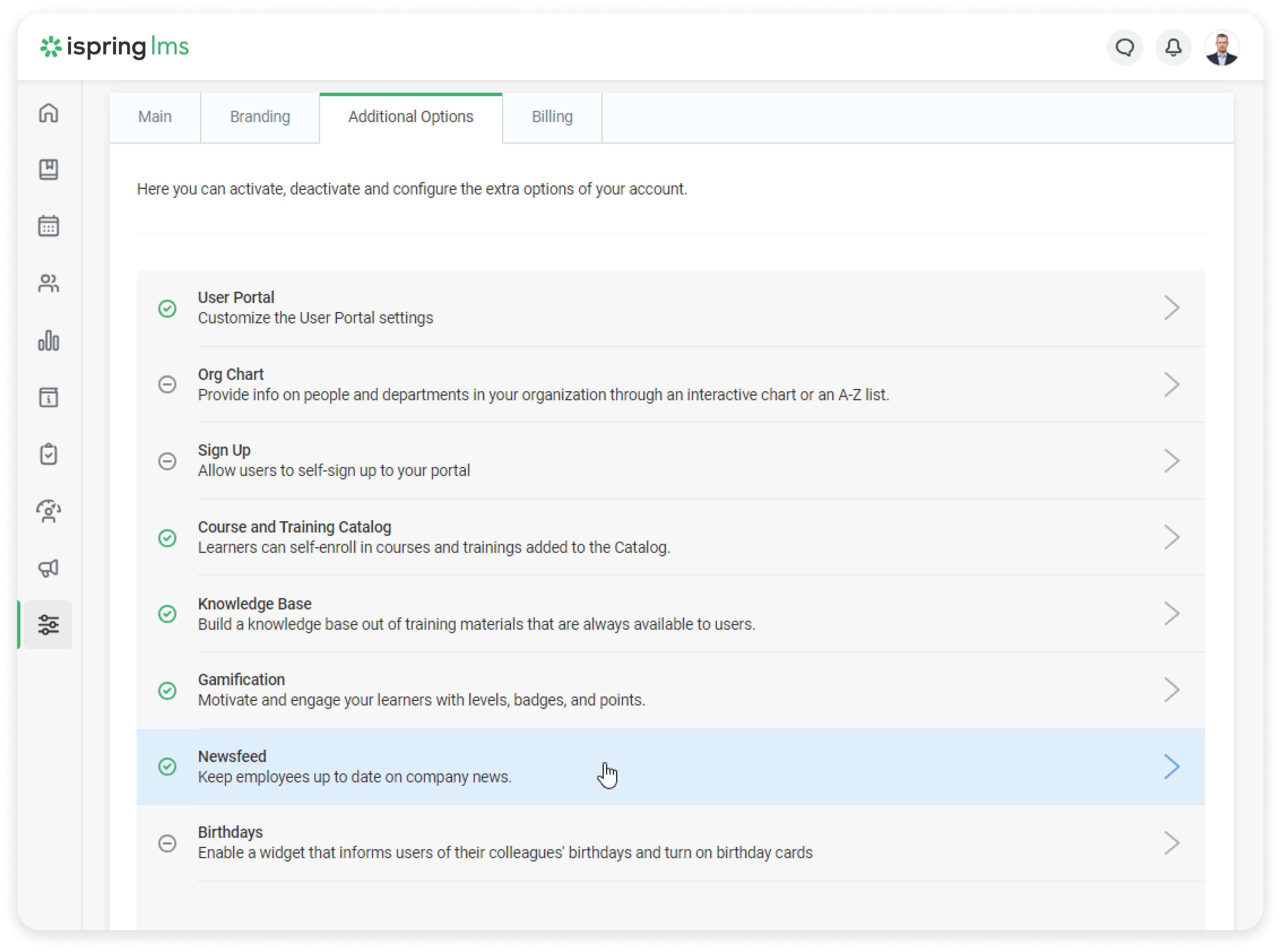Open the courses book icon in sidebar
1281x952 pixels.
point(48,169)
